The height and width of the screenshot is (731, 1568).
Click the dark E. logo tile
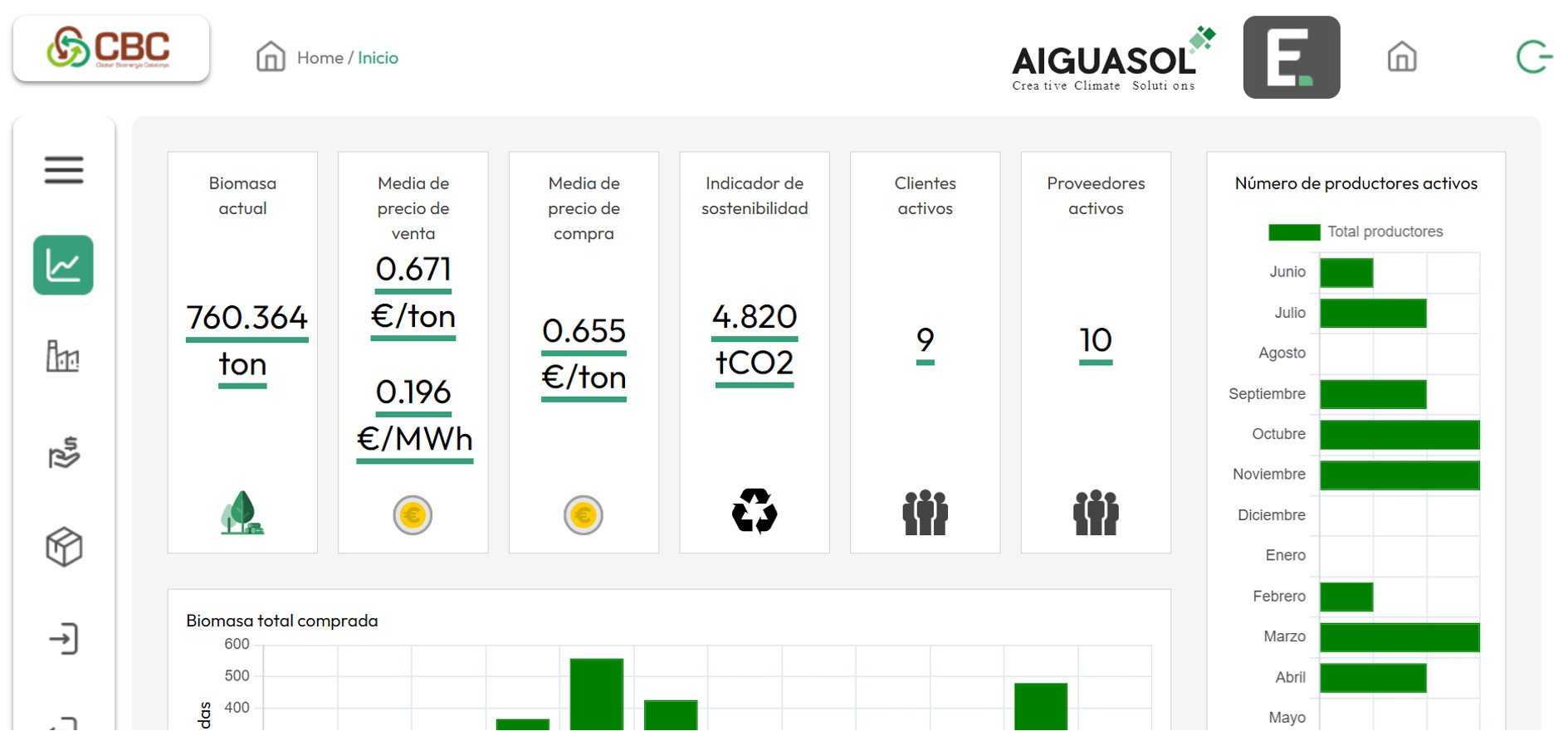tap(1291, 57)
